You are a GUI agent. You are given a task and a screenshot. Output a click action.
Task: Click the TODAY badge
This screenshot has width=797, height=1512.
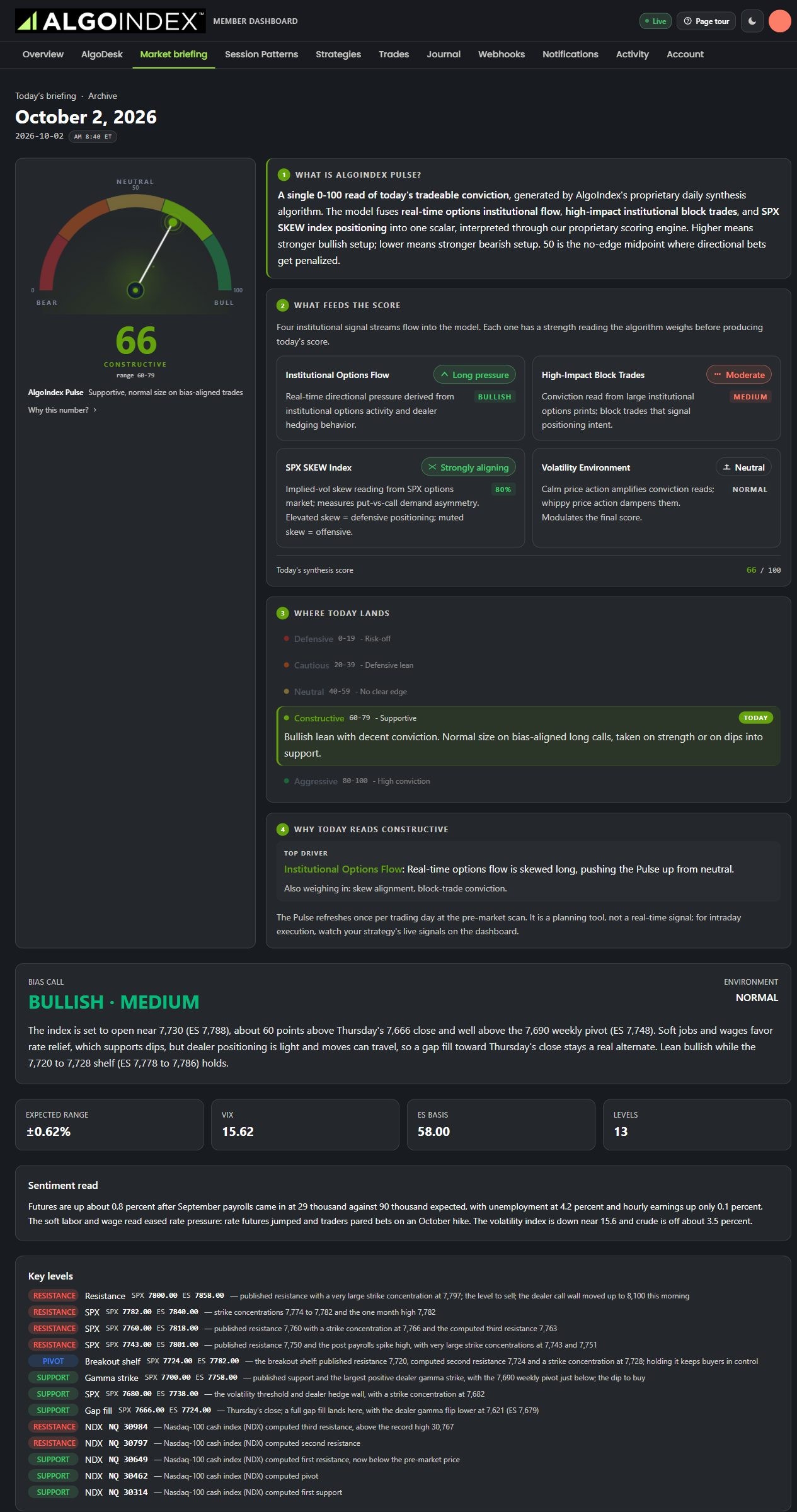pyautogui.click(x=755, y=718)
